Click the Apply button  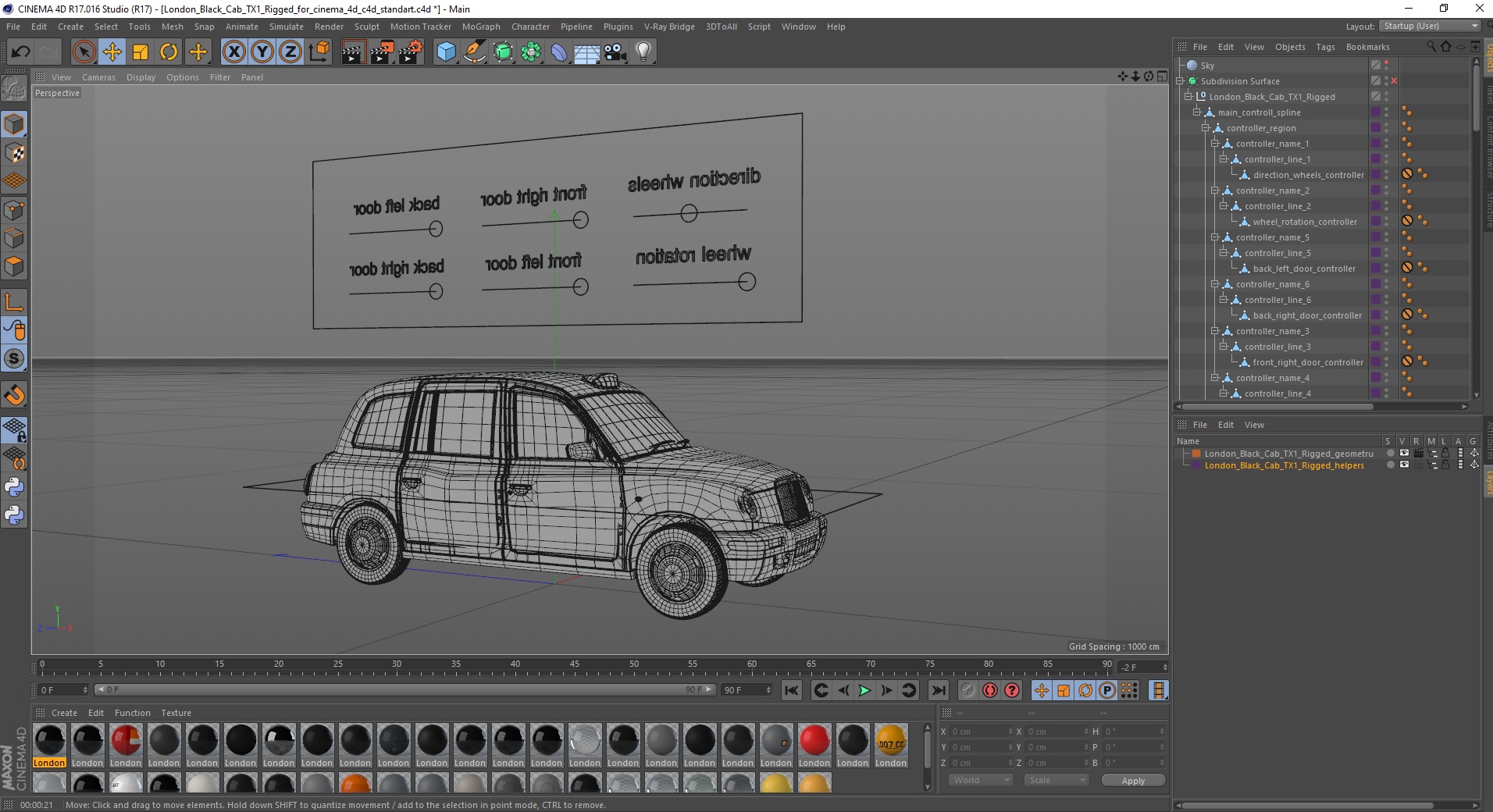click(x=1132, y=780)
